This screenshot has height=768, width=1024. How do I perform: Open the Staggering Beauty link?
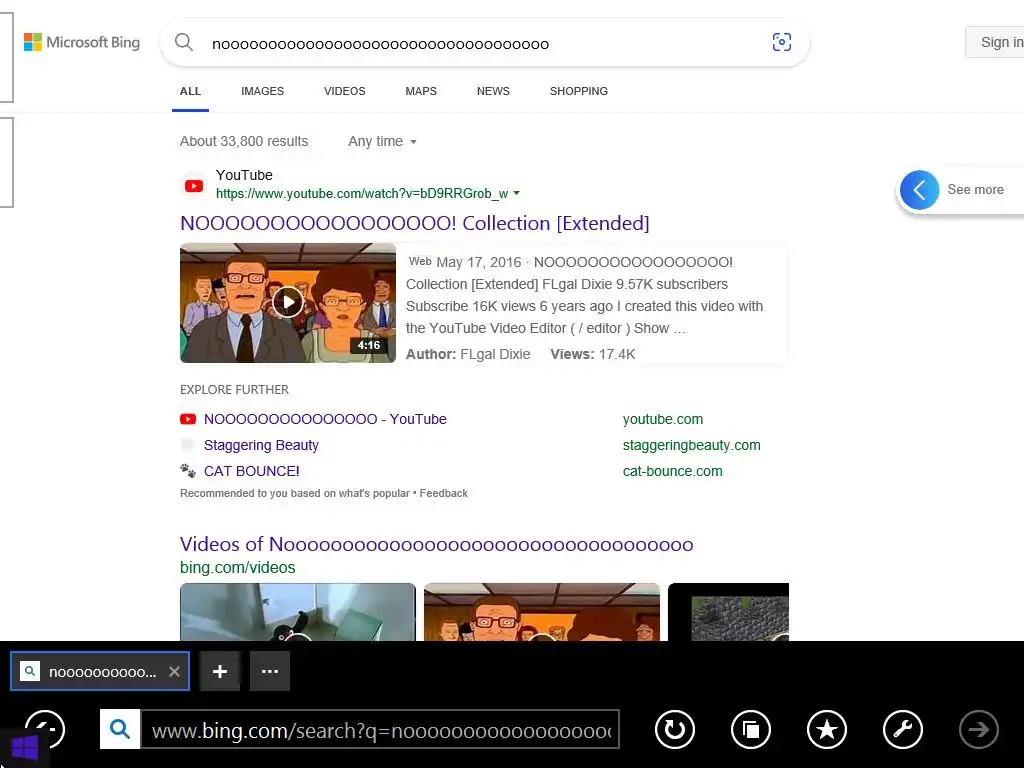(261, 445)
